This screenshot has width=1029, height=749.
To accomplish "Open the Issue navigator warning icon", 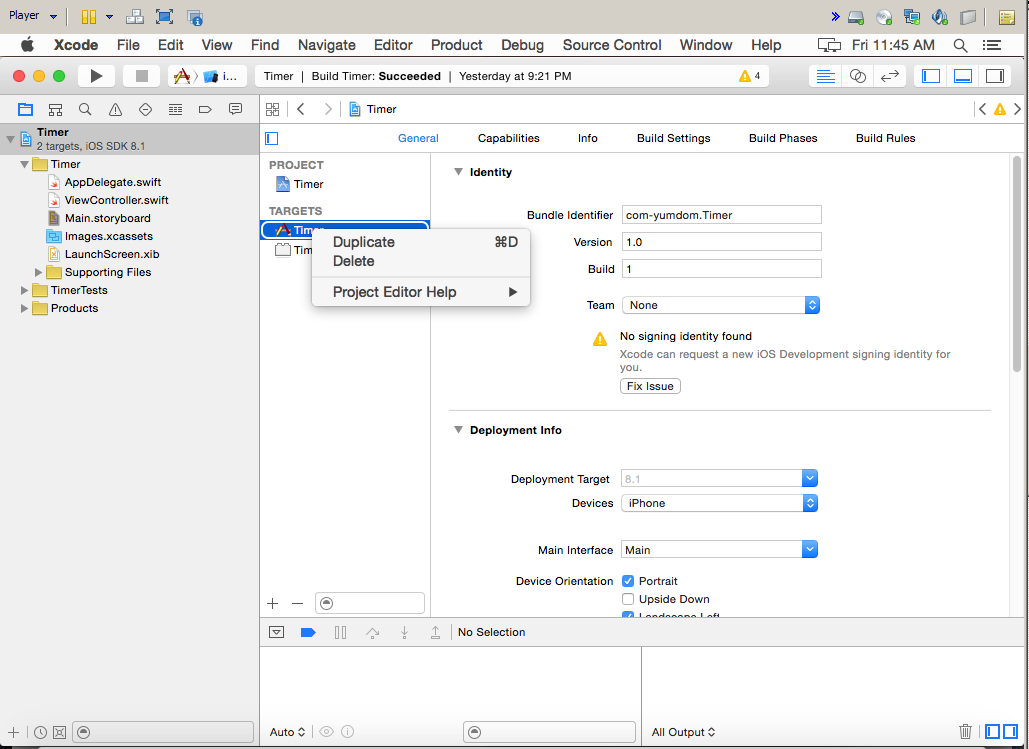I will point(116,110).
